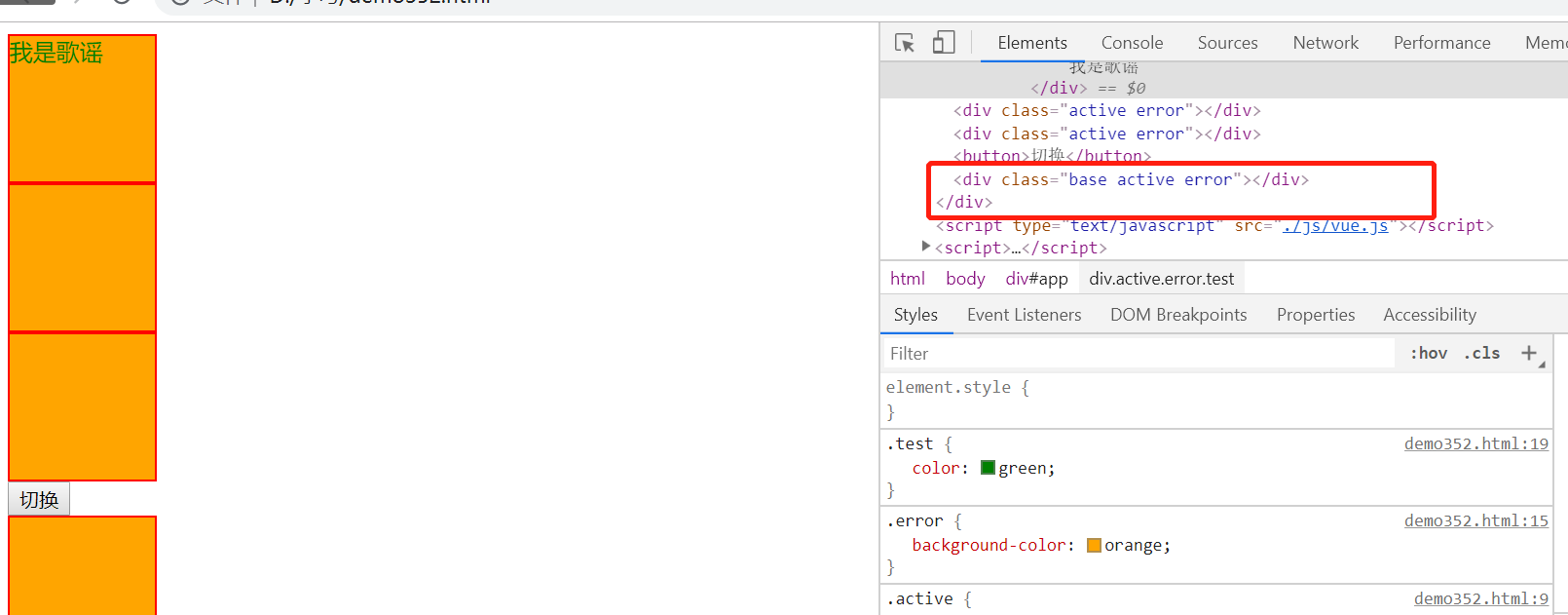Screen dimensions: 1568x615
Task: Open the Accessibility sub-tab
Action: click(1430, 315)
